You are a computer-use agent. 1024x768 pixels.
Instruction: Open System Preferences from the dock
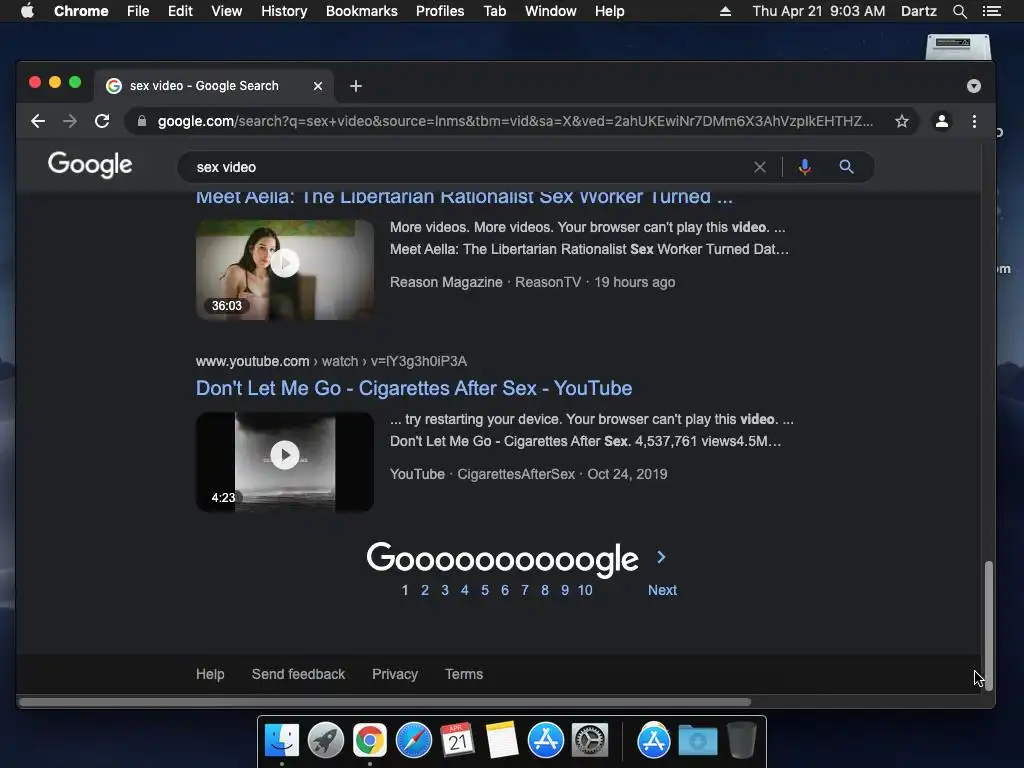(590, 741)
